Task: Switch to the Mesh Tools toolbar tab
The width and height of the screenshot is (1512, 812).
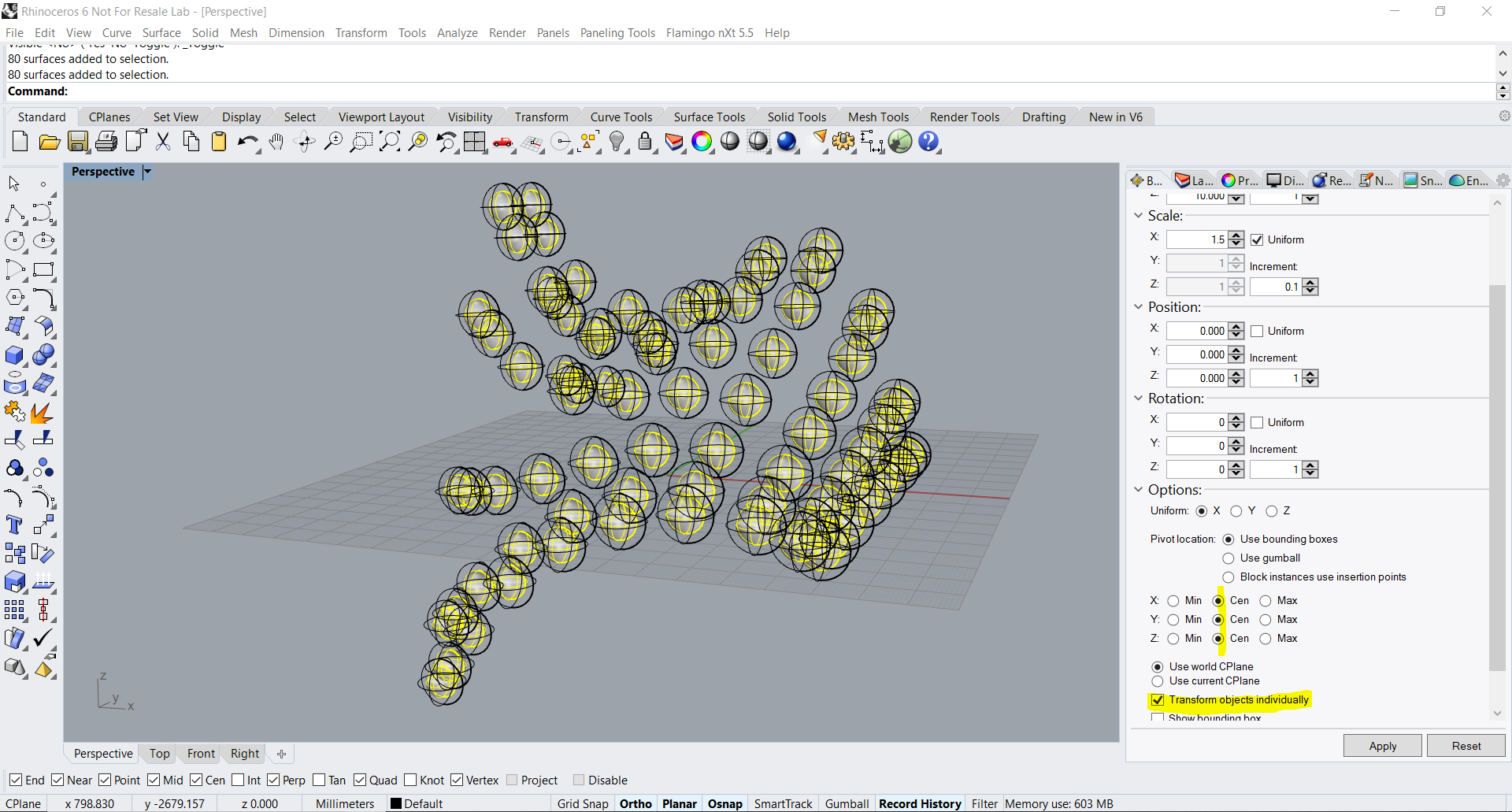Action: 878,117
